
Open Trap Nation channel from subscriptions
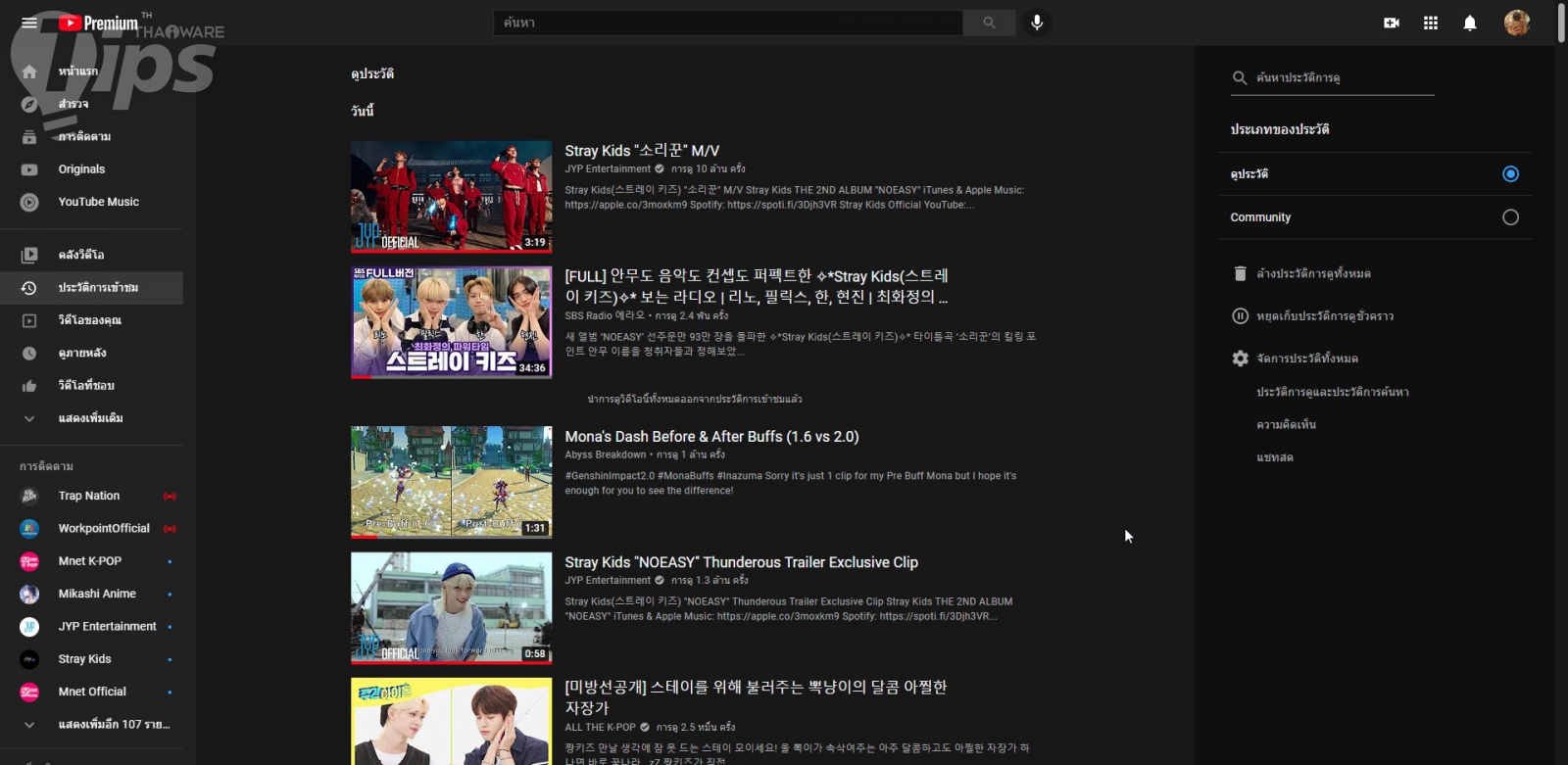click(91, 496)
